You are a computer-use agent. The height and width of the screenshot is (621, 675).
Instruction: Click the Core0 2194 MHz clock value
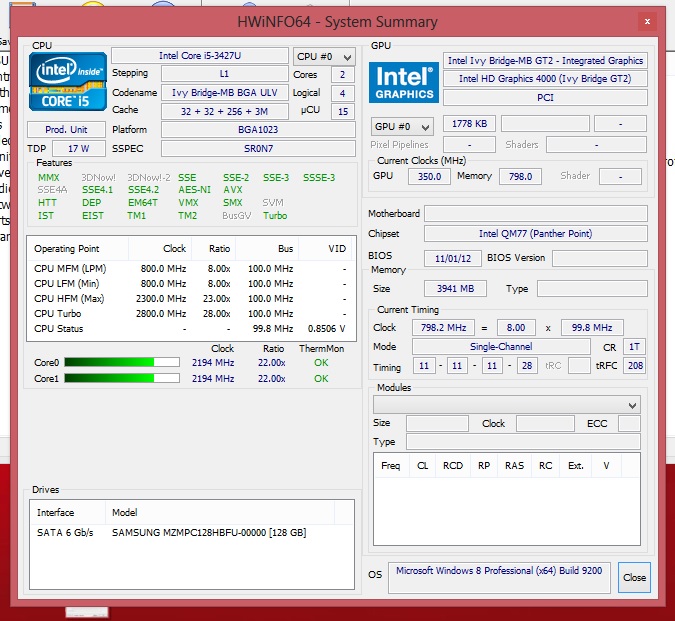coord(213,363)
